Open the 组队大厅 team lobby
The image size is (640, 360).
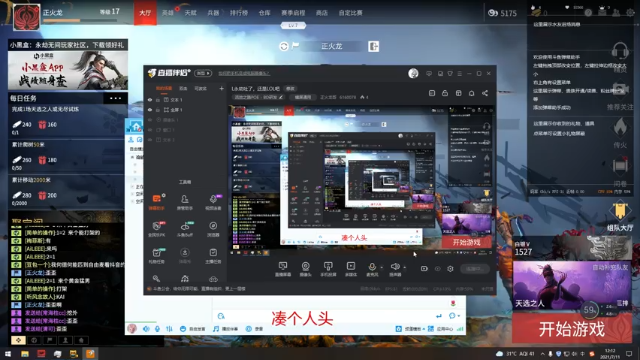point(620,216)
